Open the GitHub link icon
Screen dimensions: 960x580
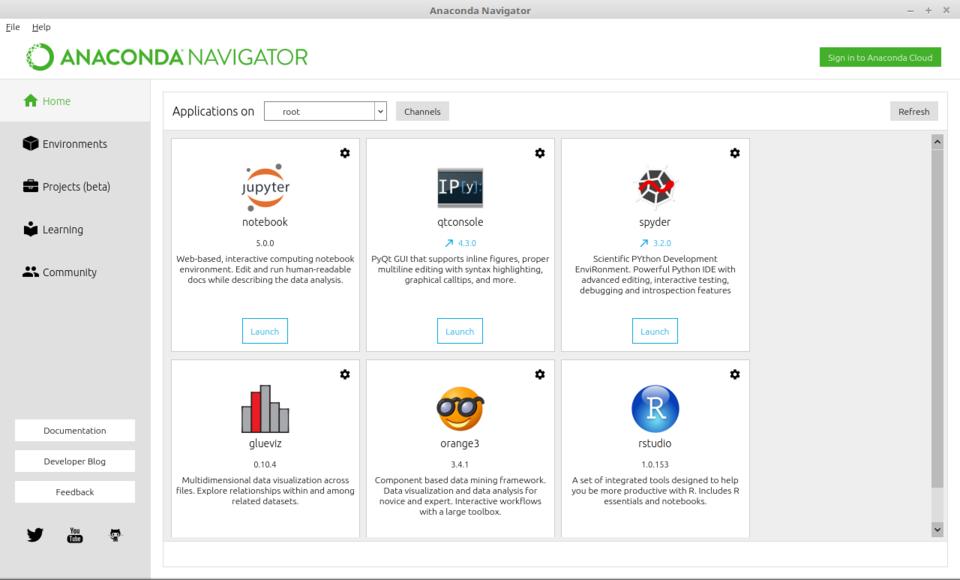pos(115,535)
